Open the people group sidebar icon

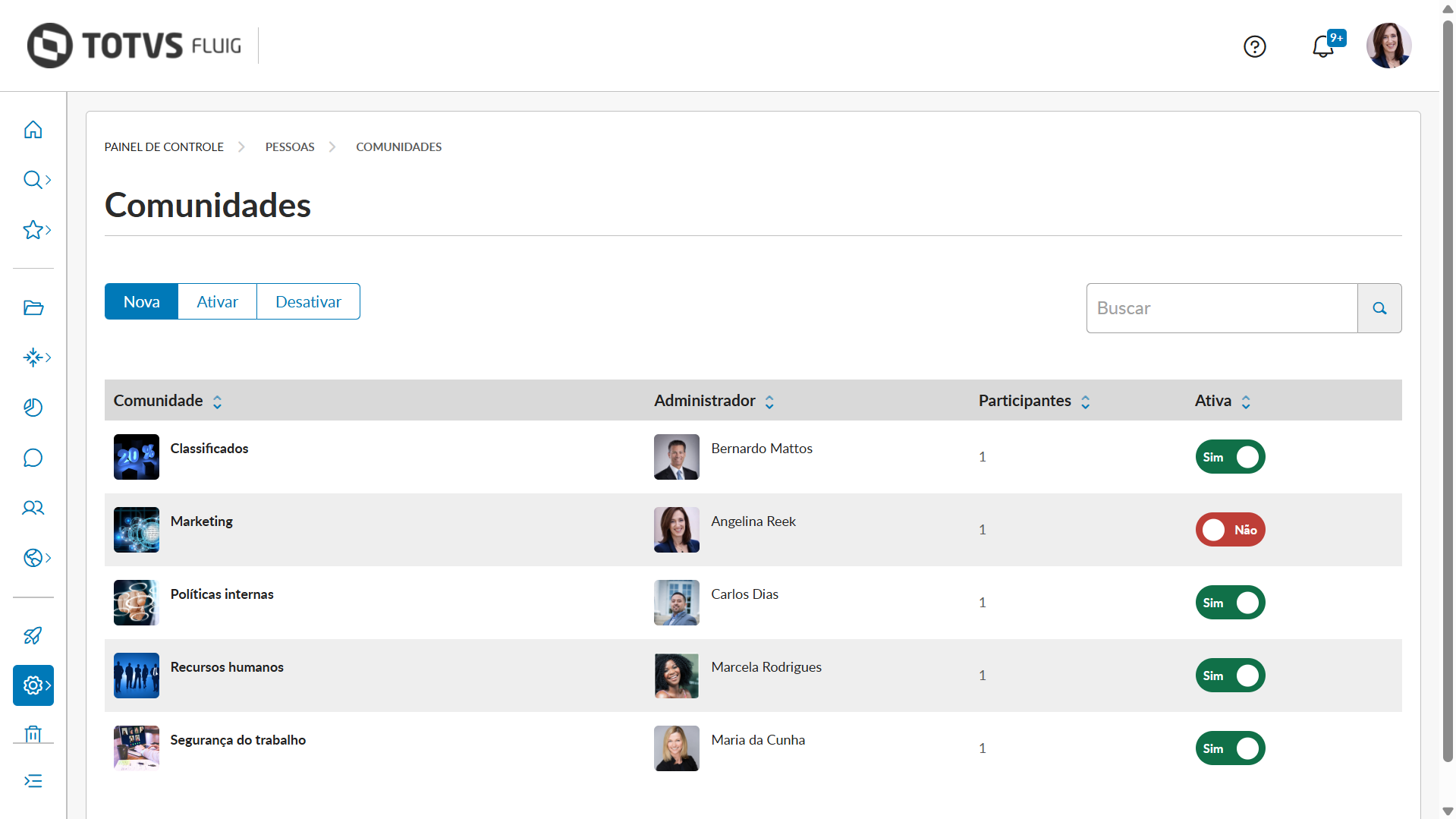pos(33,508)
